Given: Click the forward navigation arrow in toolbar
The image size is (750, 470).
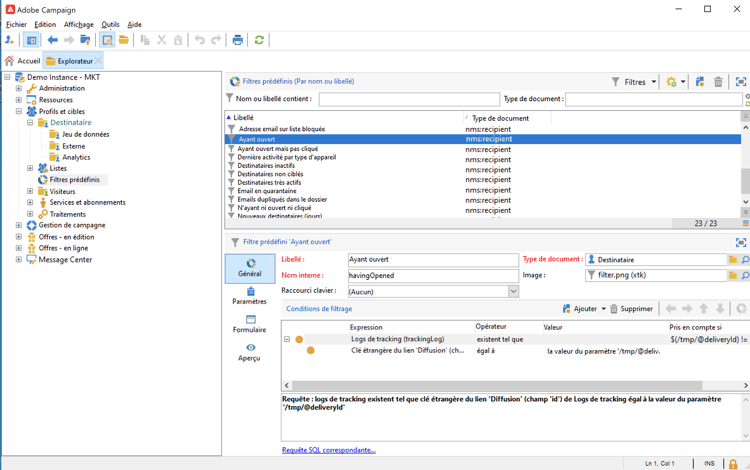Looking at the screenshot, I should click(x=69, y=40).
